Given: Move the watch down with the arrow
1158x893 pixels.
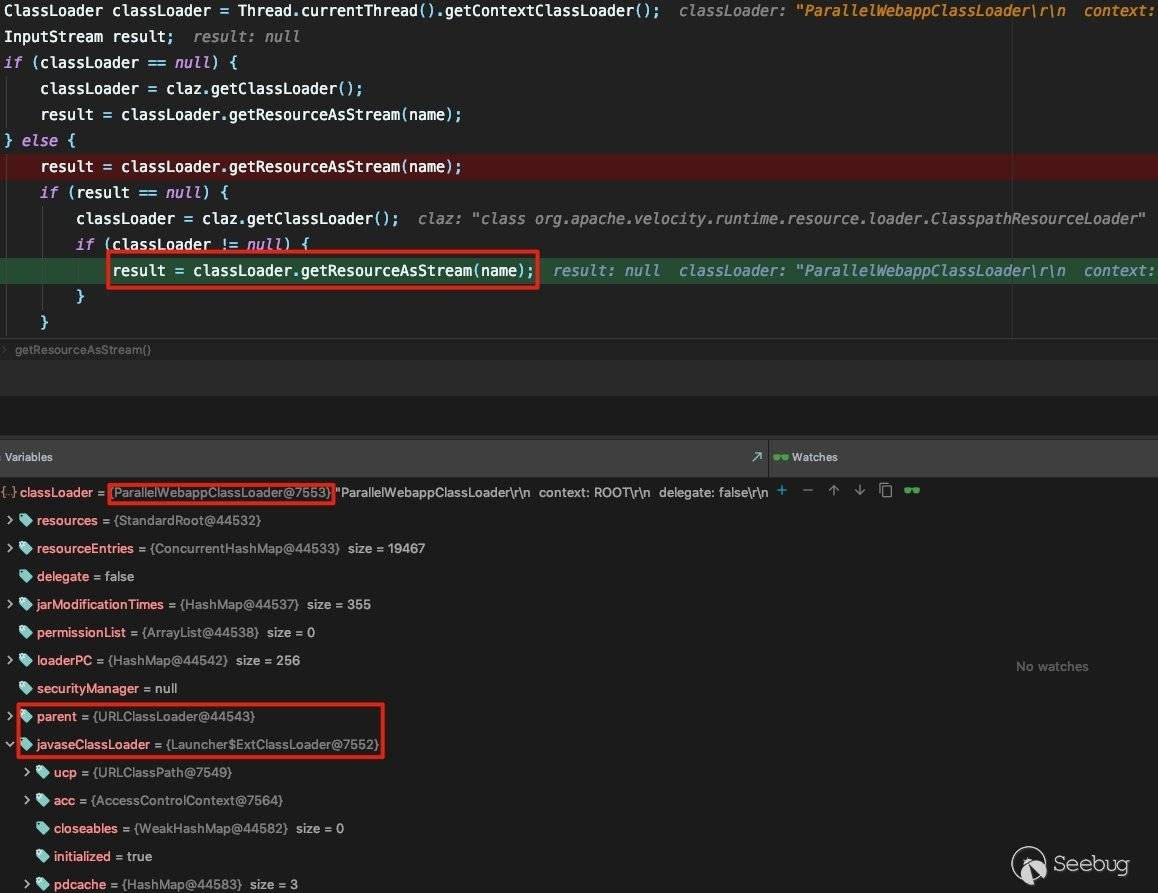Looking at the screenshot, I should tap(859, 490).
